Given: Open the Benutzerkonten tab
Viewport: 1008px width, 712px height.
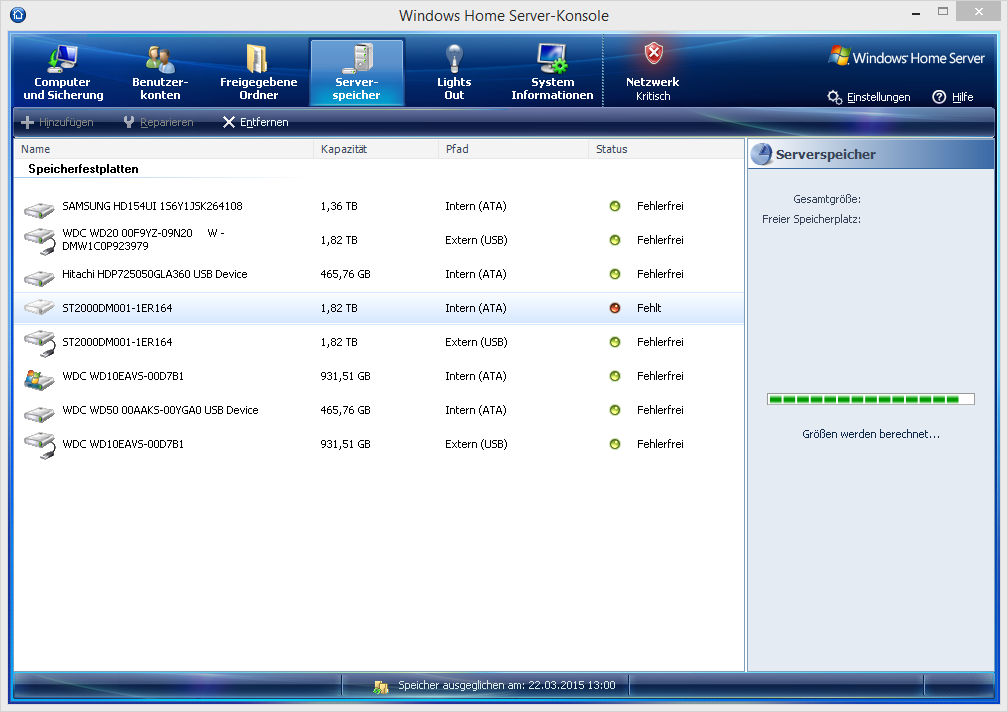Looking at the screenshot, I should [160, 73].
